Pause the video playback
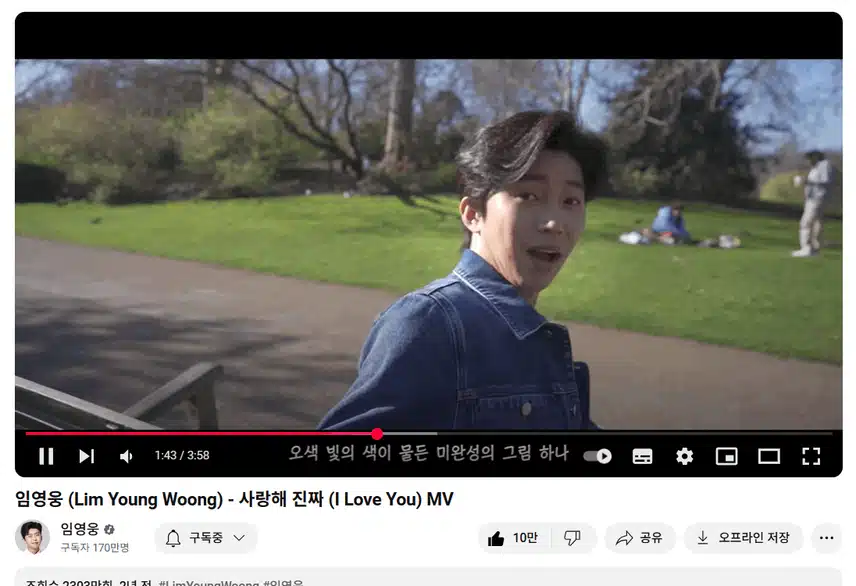 point(46,456)
